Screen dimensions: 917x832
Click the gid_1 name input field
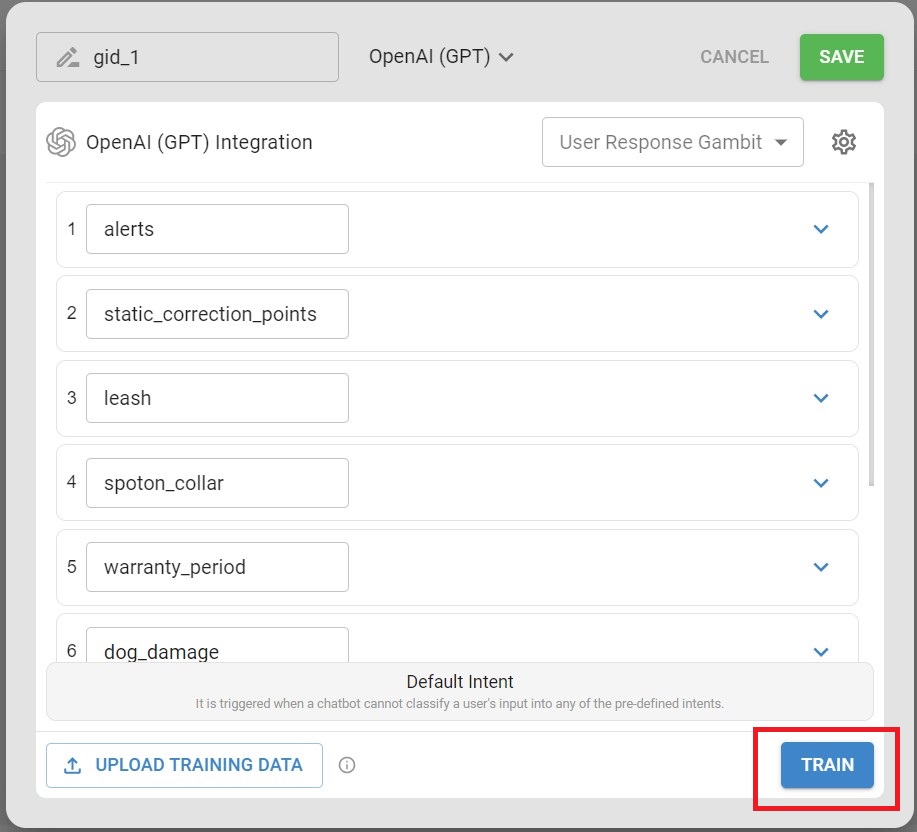pos(200,57)
